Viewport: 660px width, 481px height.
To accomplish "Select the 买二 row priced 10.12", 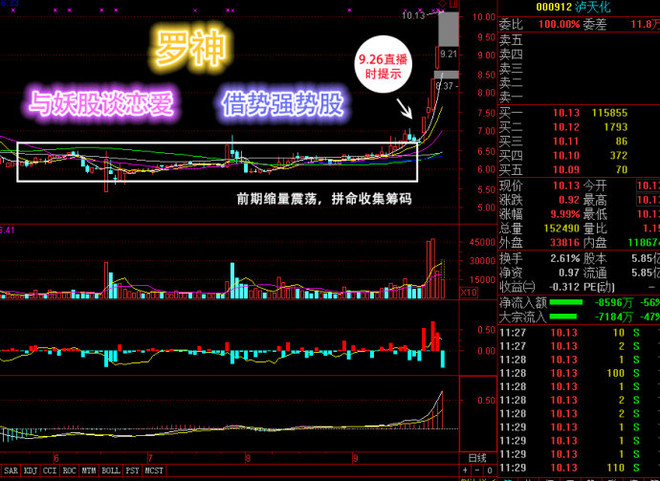I will tap(579, 127).
